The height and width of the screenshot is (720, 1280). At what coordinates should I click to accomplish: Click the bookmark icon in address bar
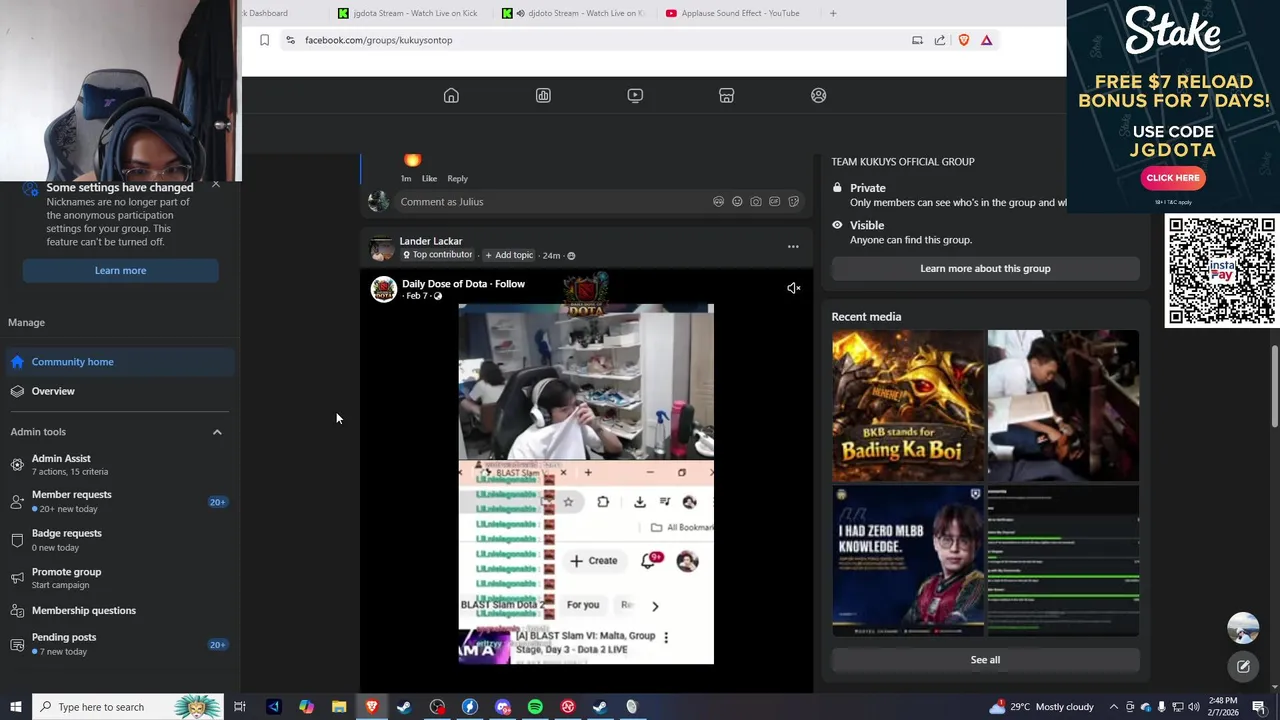264,40
